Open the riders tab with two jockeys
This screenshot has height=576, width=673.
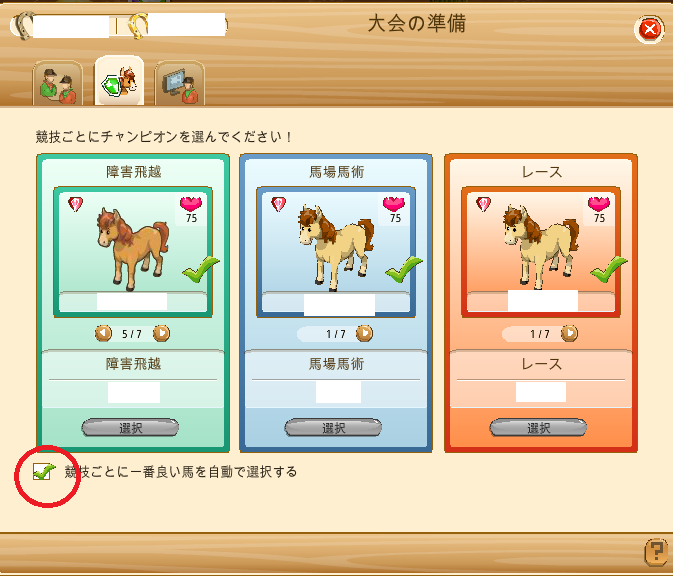[x=58, y=84]
